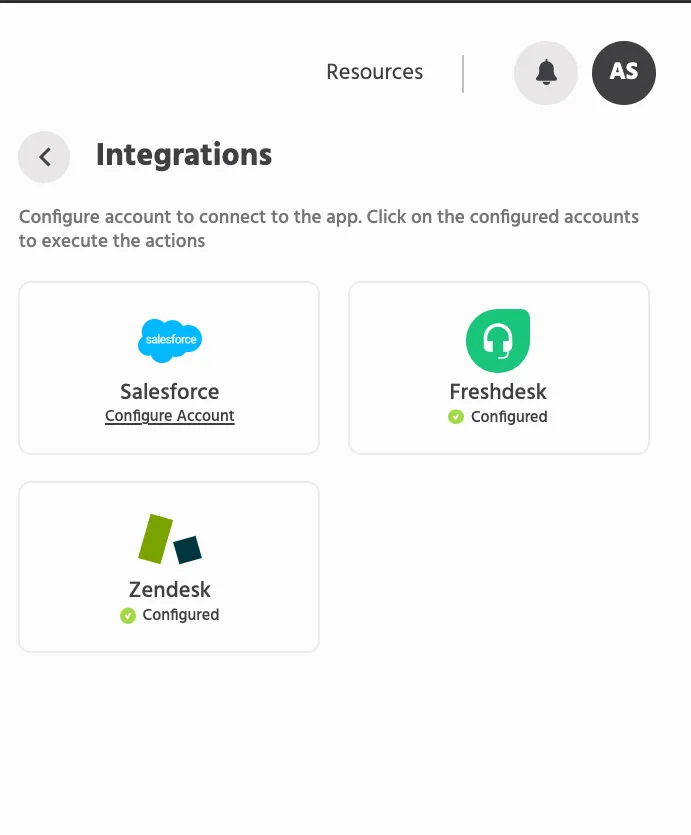Click the Zendesk logo icon
Image resolution: width=691 pixels, height=835 pixels.
(170, 538)
